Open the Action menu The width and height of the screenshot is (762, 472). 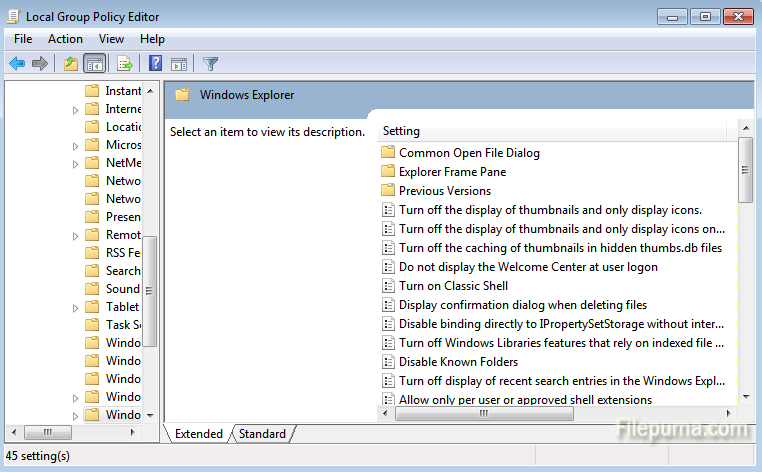[65, 39]
